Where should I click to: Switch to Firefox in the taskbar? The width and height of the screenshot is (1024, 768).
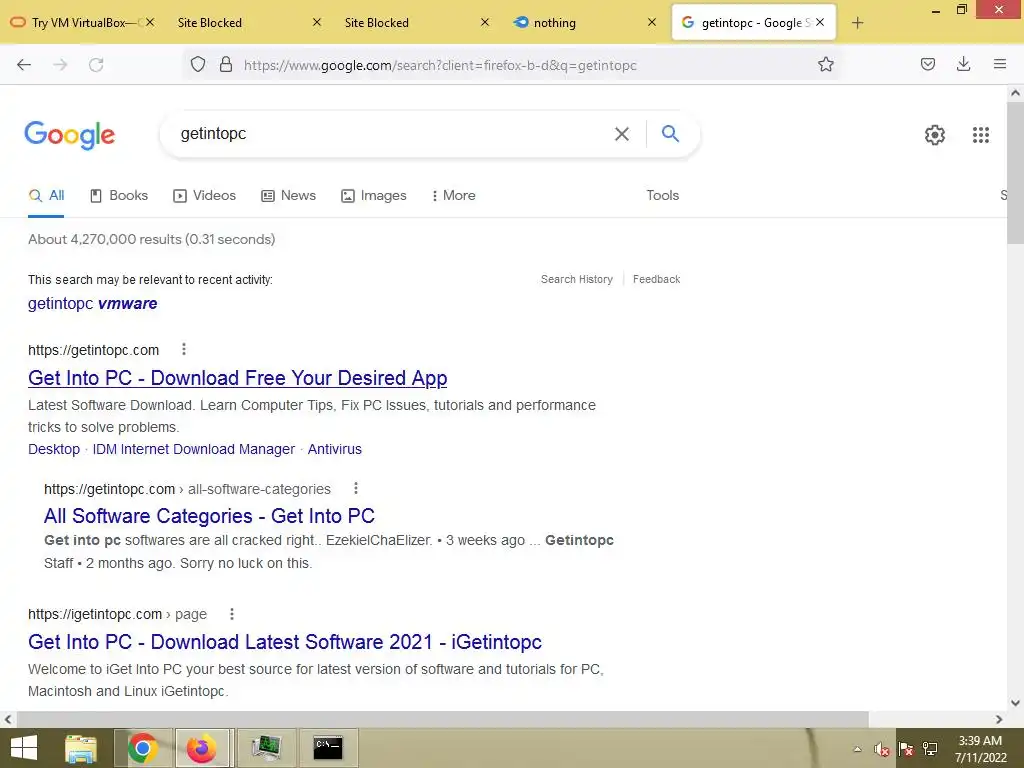coord(202,748)
